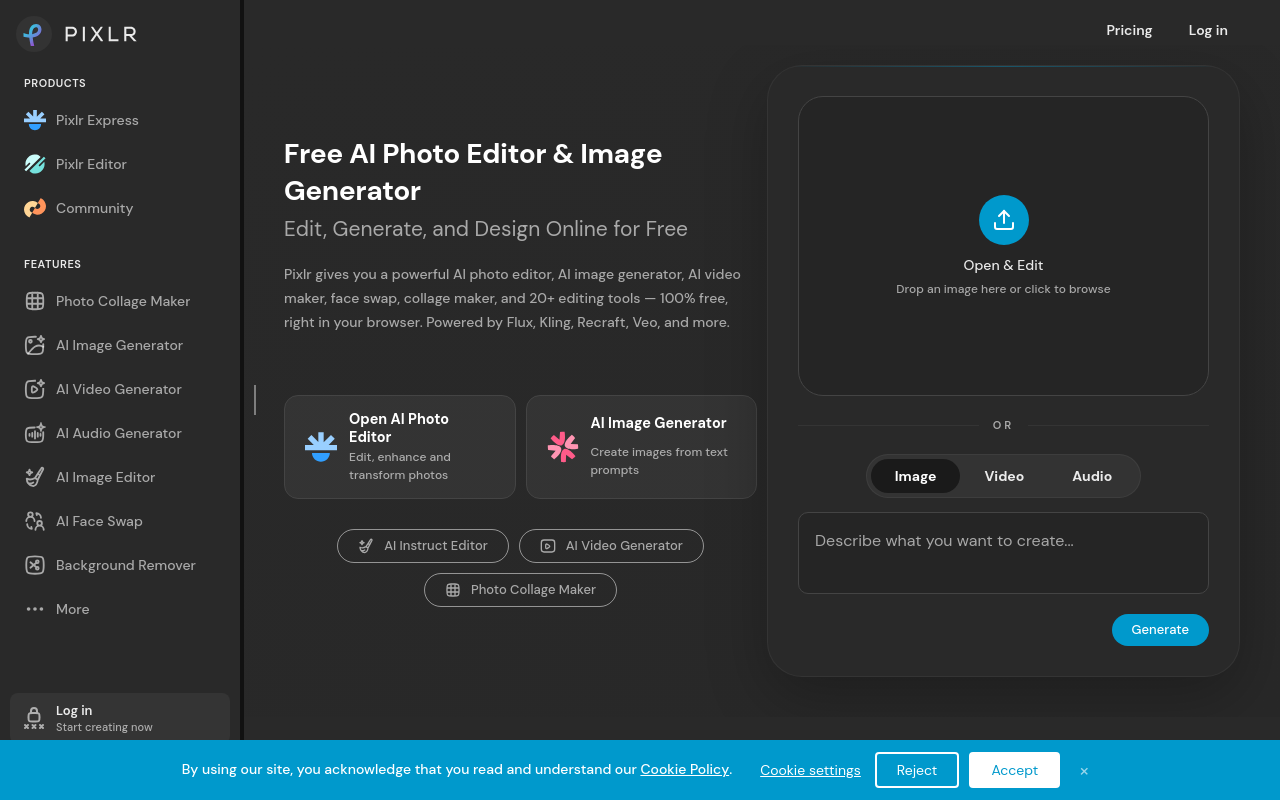
Task: Click the sidebar resize handle bar
Action: click(x=255, y=400)
